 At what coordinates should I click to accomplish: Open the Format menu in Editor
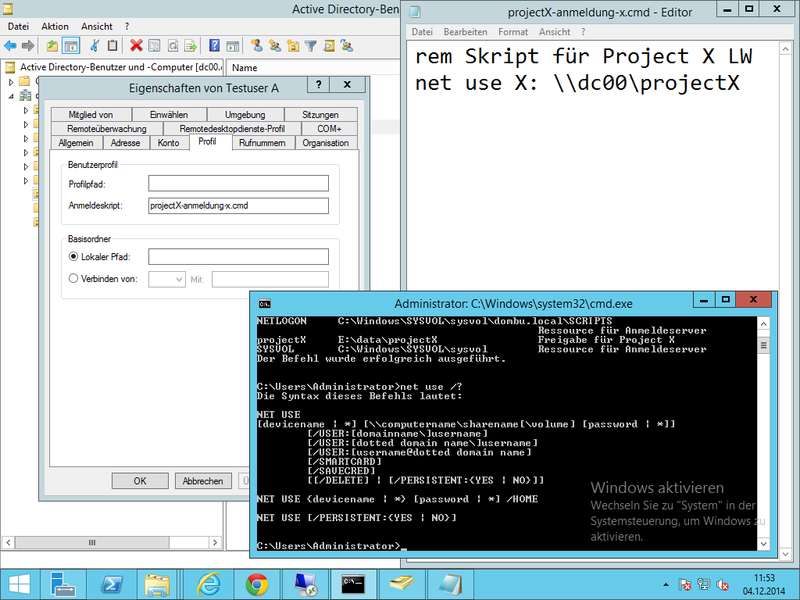(x=513, y=32)
